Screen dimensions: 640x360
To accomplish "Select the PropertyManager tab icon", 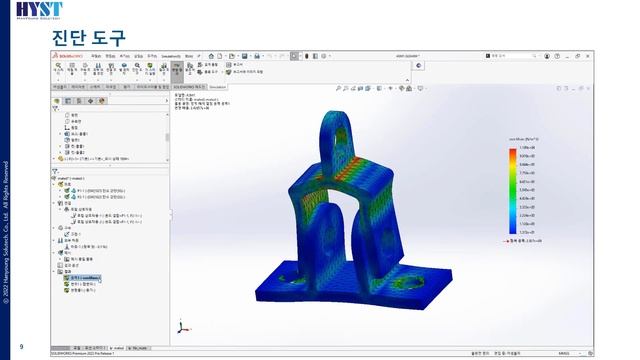I will [x=68, y=101].
